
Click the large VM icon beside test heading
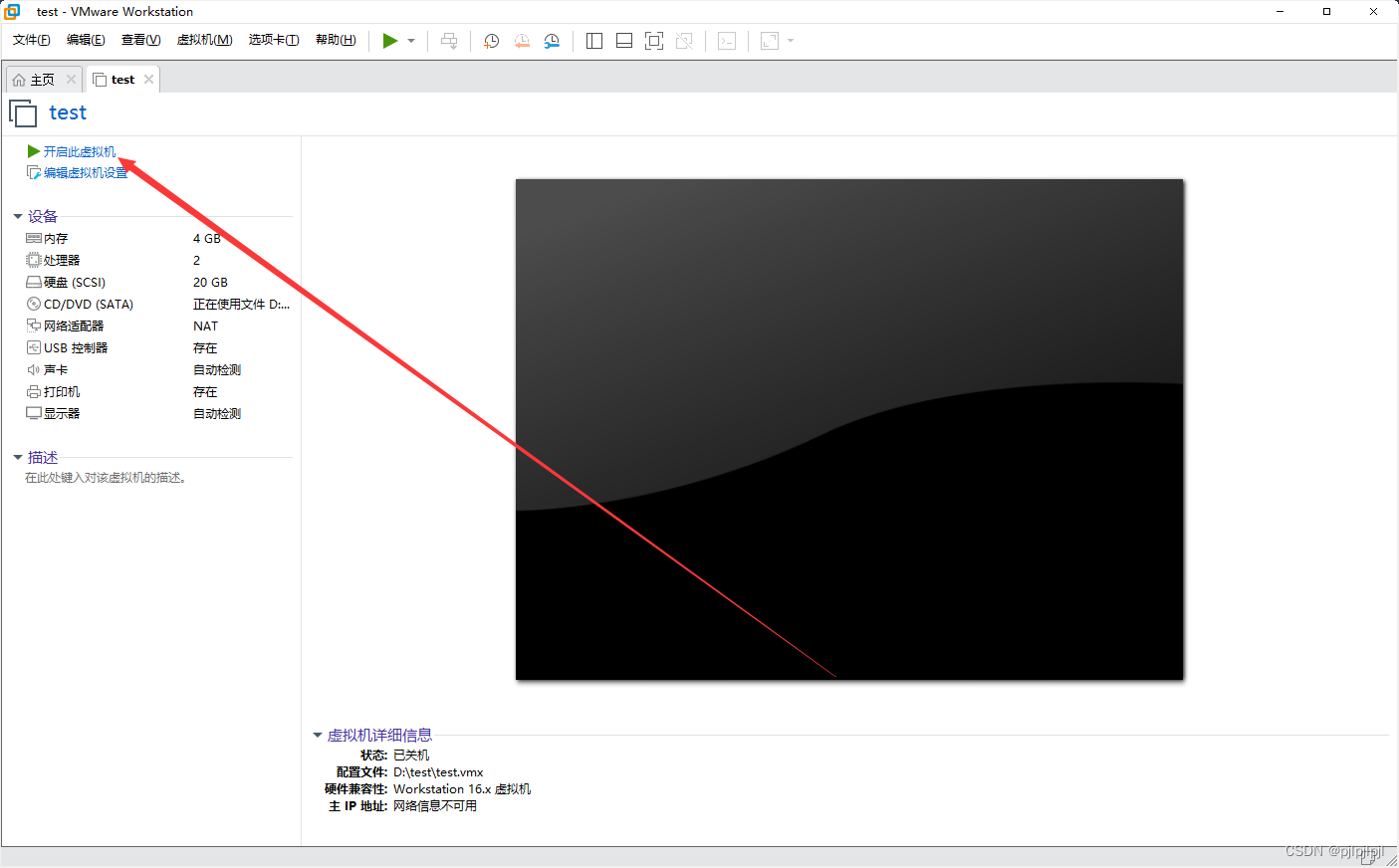[x=23, y=113]
